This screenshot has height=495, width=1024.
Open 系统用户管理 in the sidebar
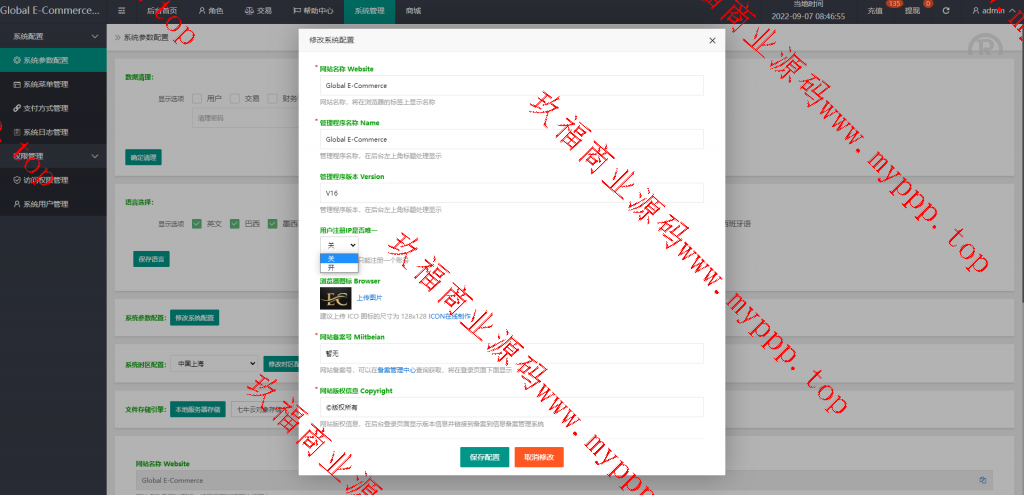point(46,205)
